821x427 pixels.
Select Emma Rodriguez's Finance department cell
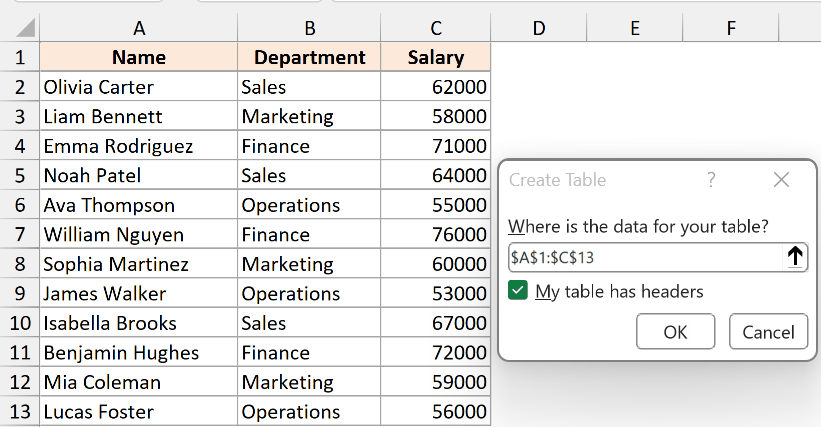pyautogui.click(x=309, y=146)
